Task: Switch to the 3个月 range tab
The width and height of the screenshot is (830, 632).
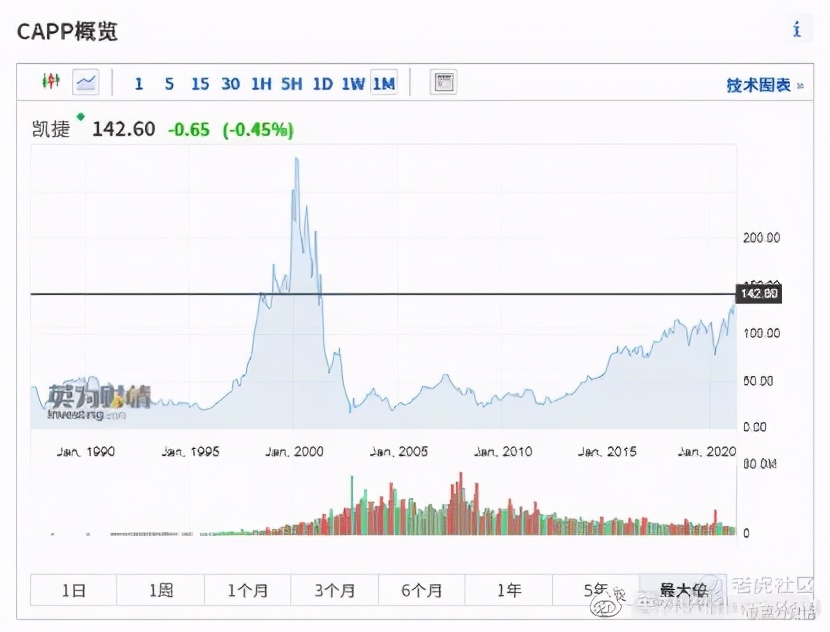Action: (334, 590)
